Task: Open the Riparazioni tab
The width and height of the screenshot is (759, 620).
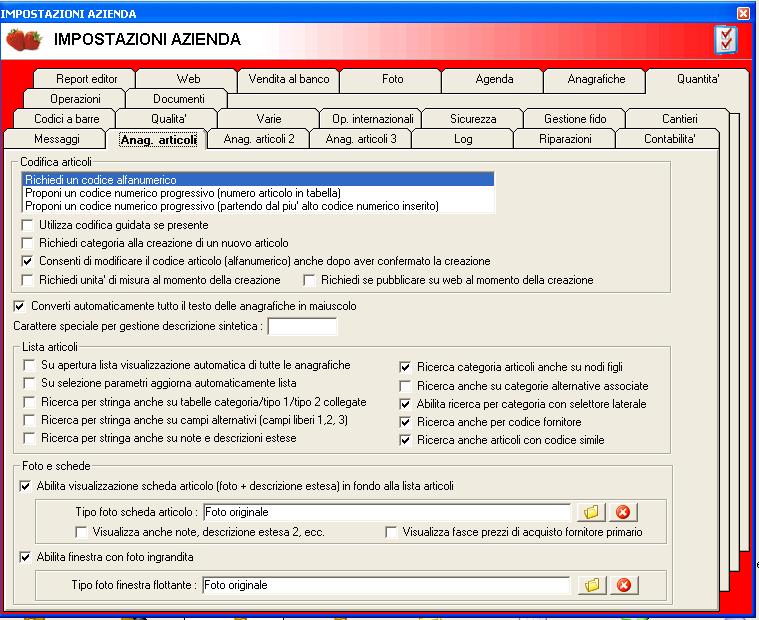Action: [565, 139]
